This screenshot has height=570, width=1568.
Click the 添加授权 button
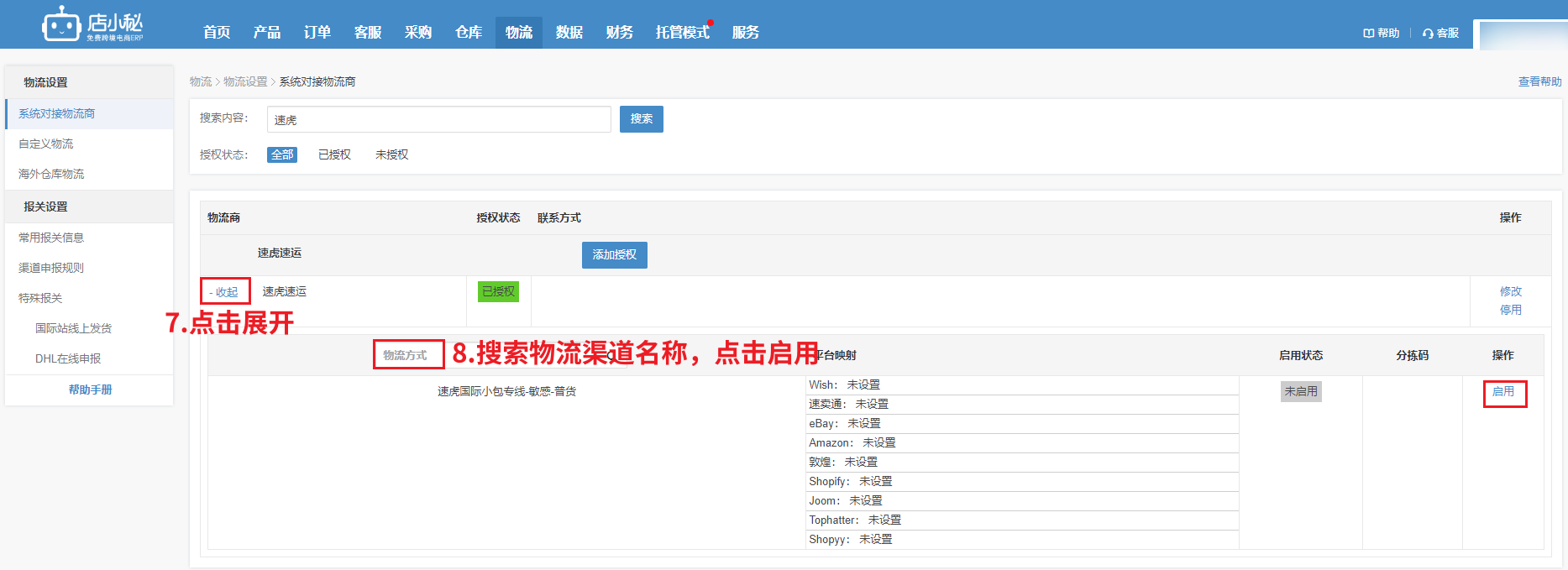click(x=615, y=255)
